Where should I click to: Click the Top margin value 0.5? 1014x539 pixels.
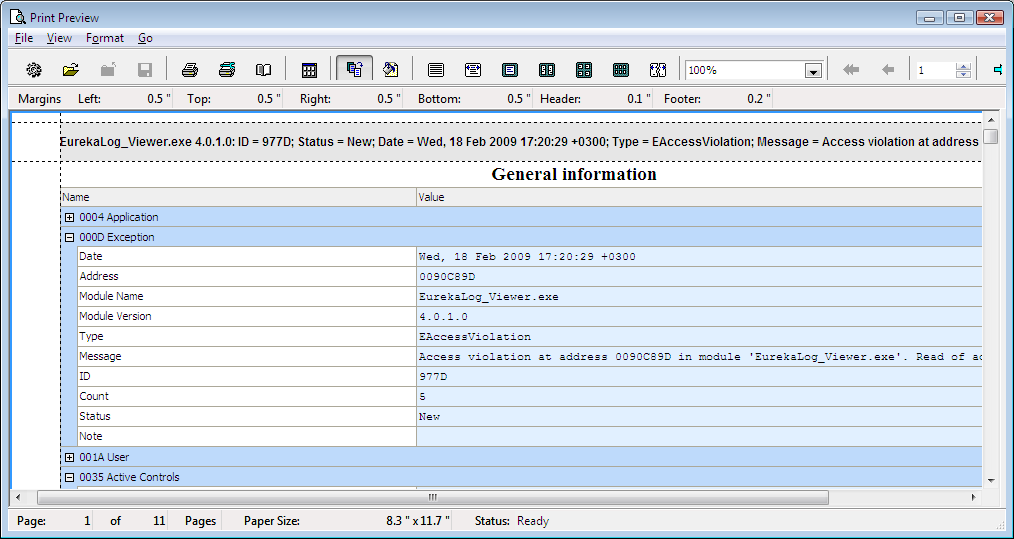(269, 99)
